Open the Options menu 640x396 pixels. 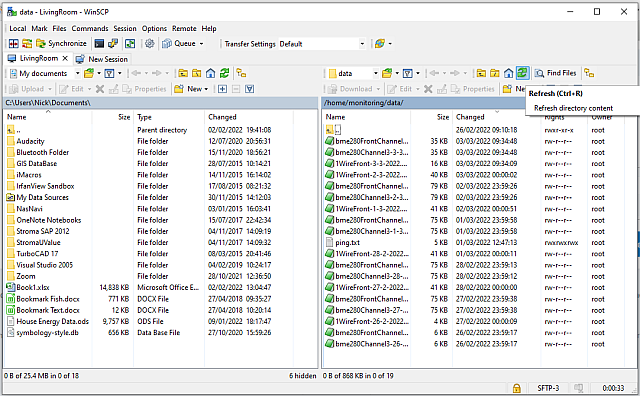click(x=154, y=29)
